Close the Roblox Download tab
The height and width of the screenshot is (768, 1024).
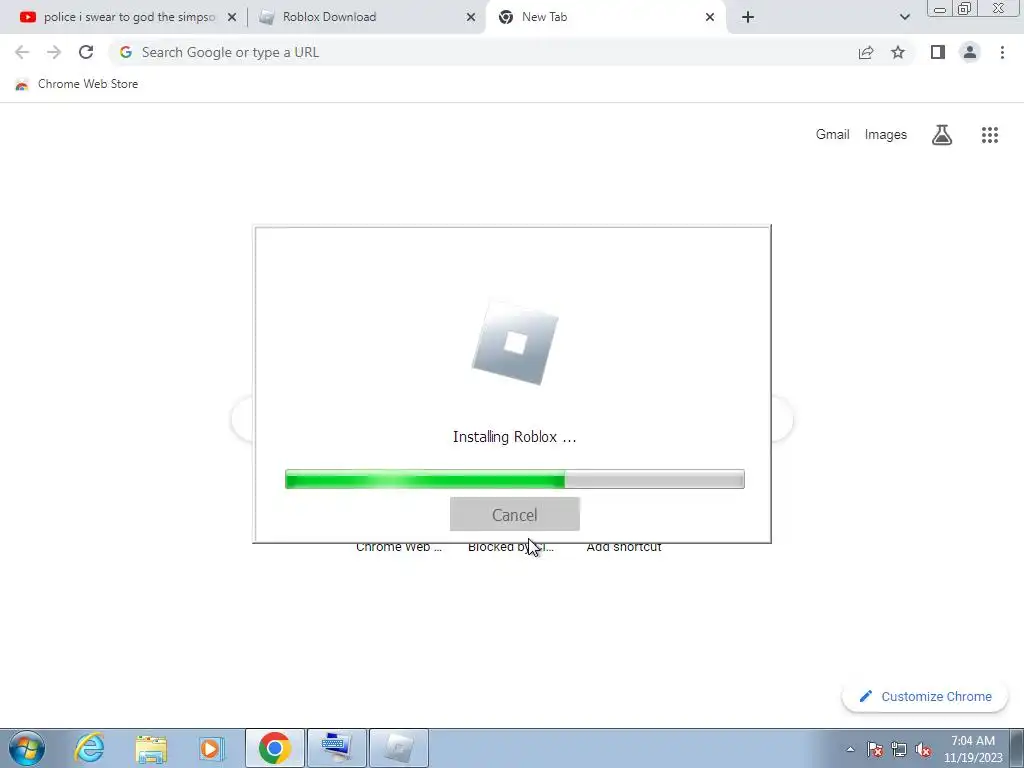[x=471, y=18]
